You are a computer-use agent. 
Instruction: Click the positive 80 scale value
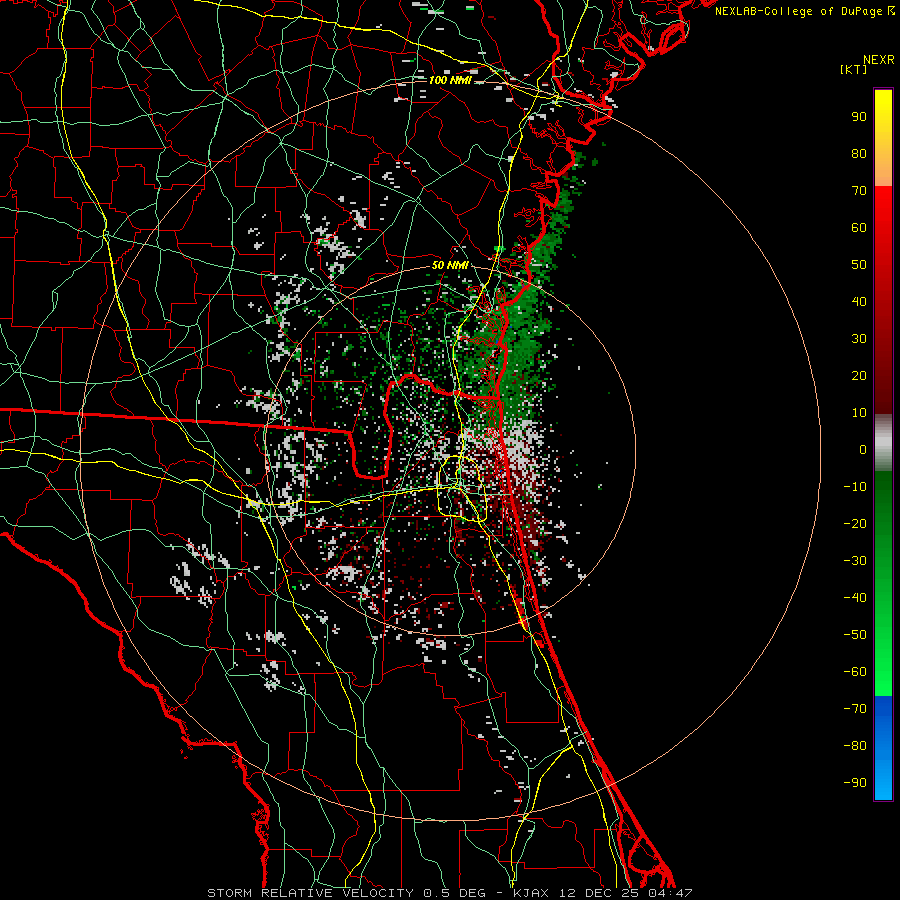(x=859, y=153)
